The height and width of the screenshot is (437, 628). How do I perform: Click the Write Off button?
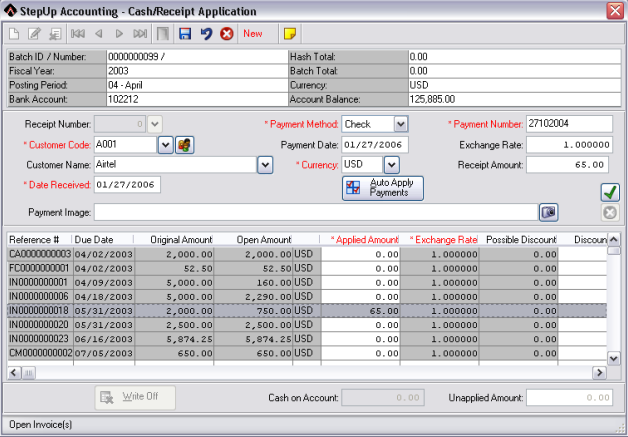[x=135, y=397]
